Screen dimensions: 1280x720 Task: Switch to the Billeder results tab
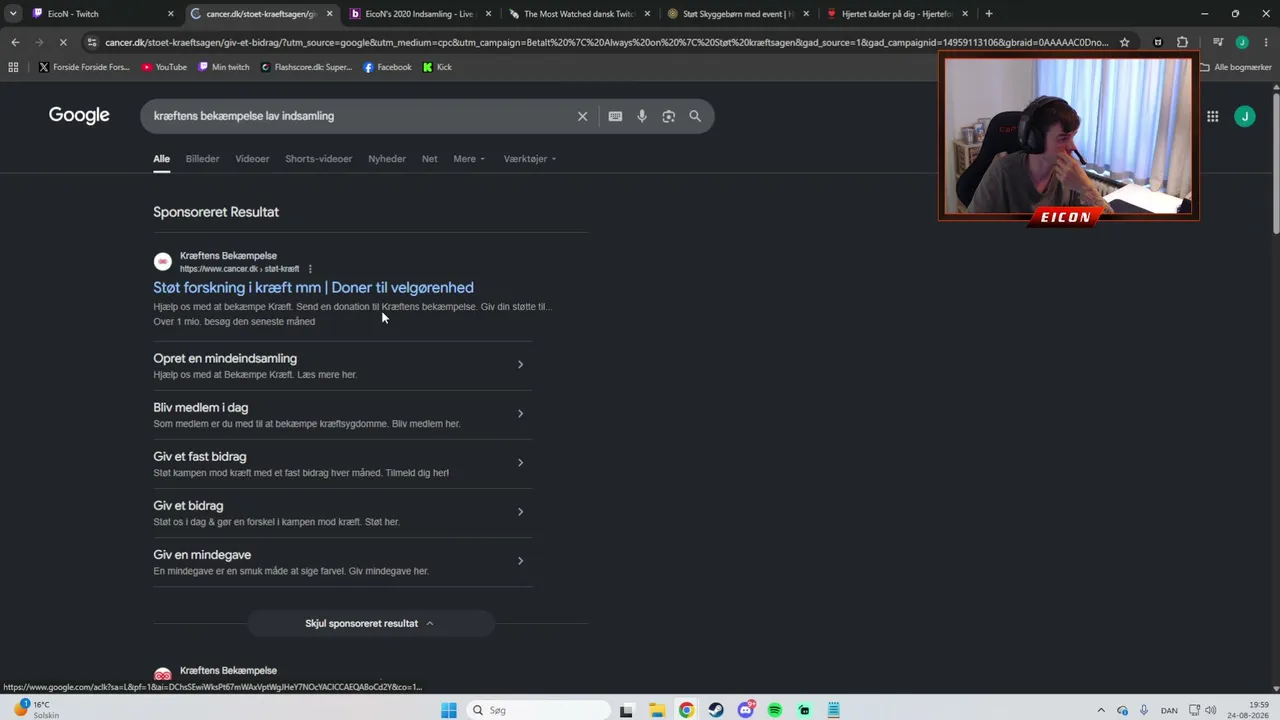202,159
